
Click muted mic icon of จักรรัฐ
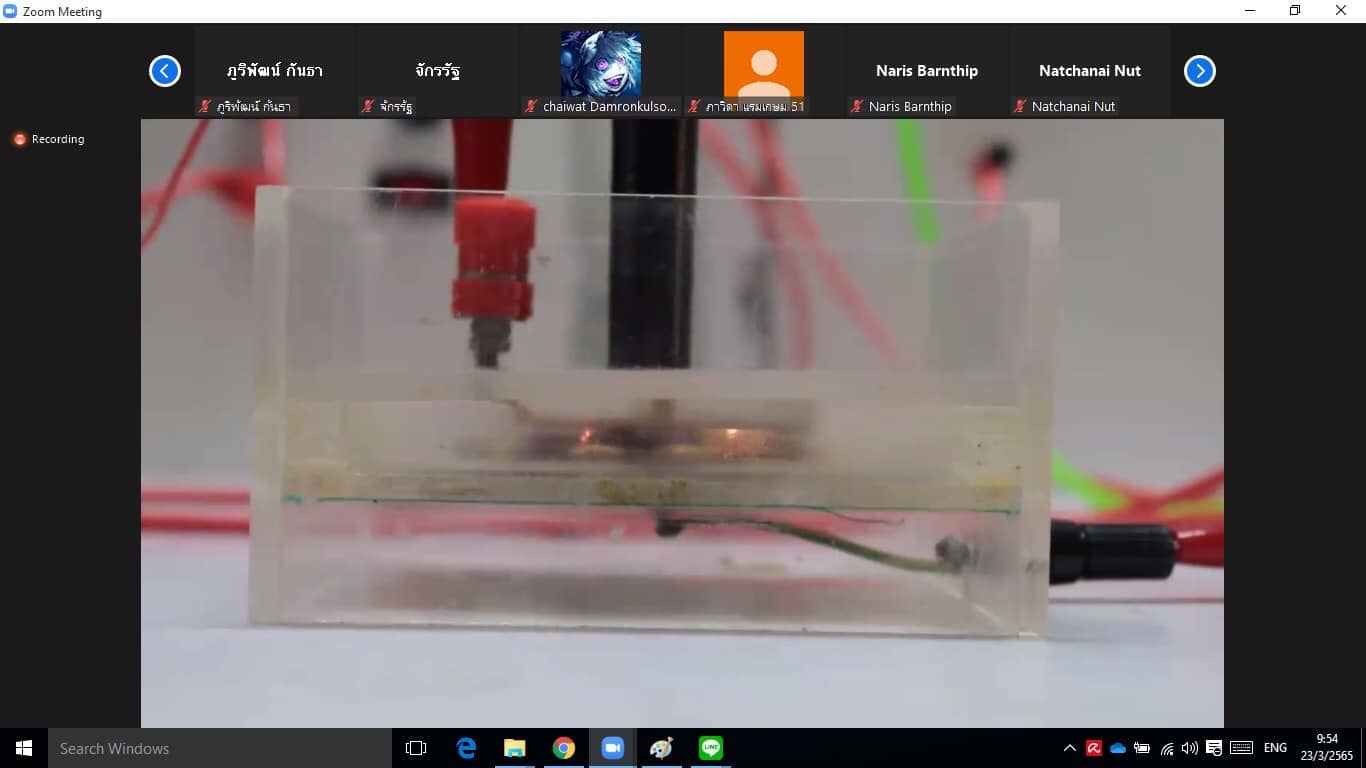tap(368, 106)
